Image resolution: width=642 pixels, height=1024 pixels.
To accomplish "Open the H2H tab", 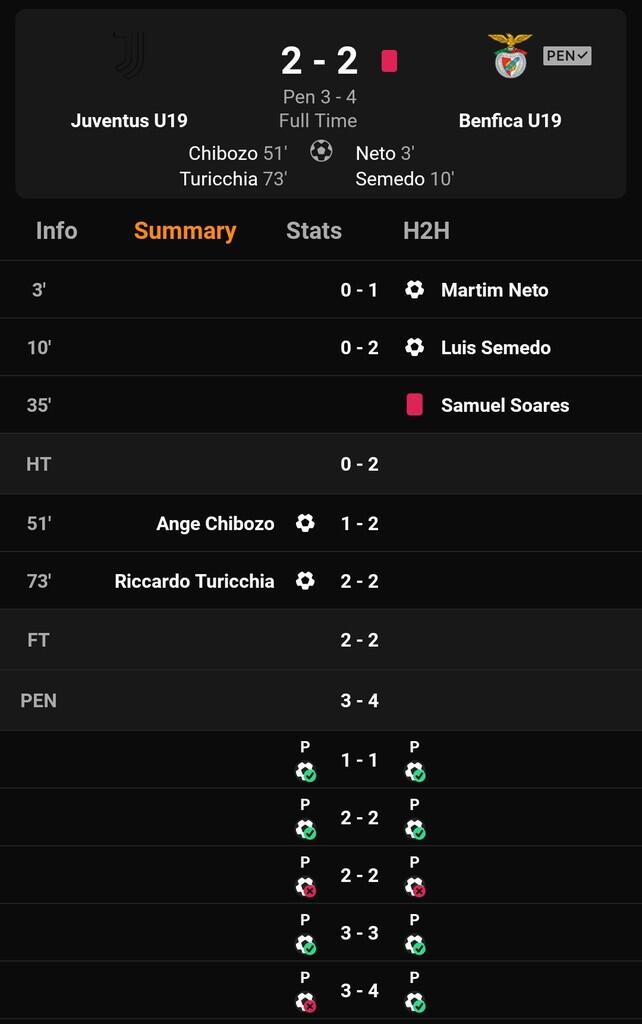I will [426, 231].
